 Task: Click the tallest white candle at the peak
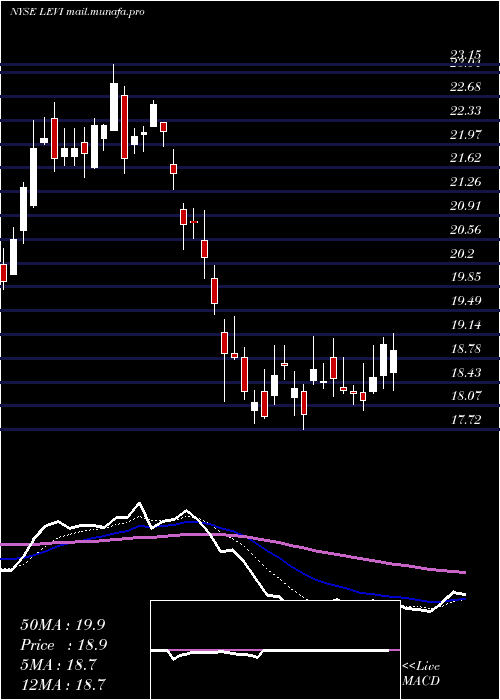click(x=114, y=107)
